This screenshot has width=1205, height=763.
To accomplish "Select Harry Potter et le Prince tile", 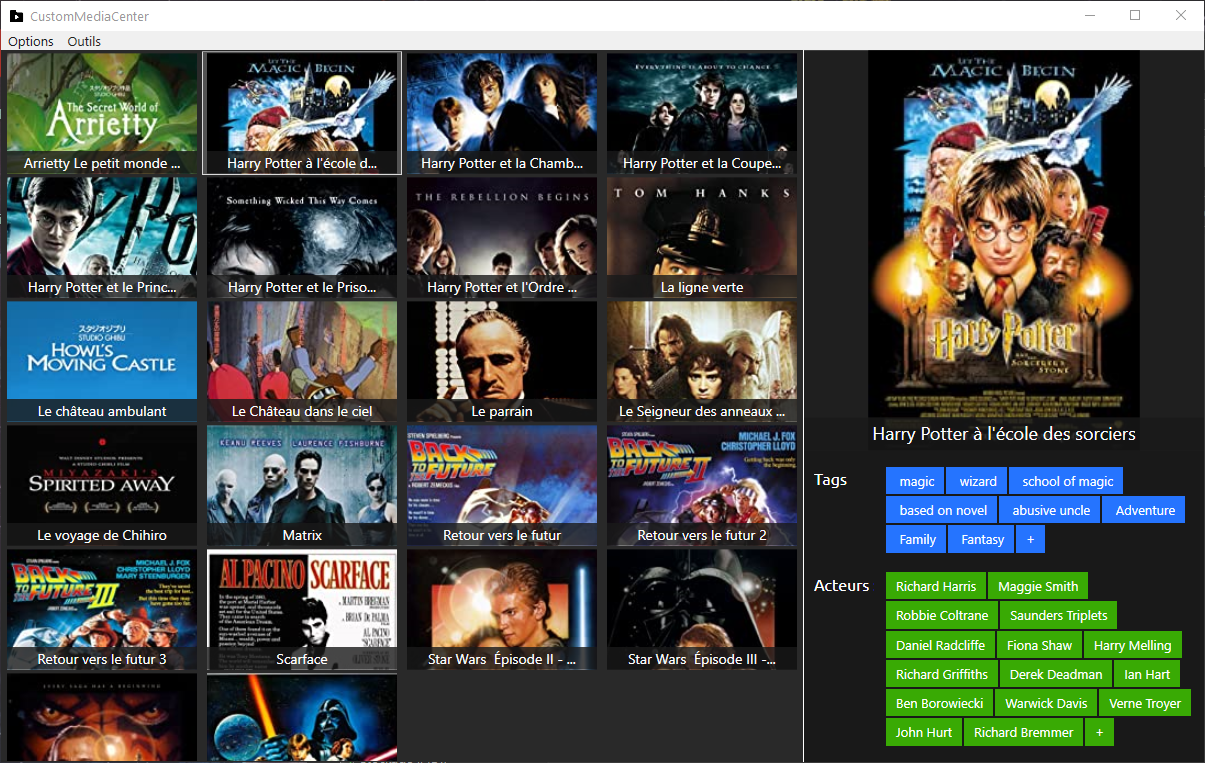I will pyautogui.click(x=102, y=237).
